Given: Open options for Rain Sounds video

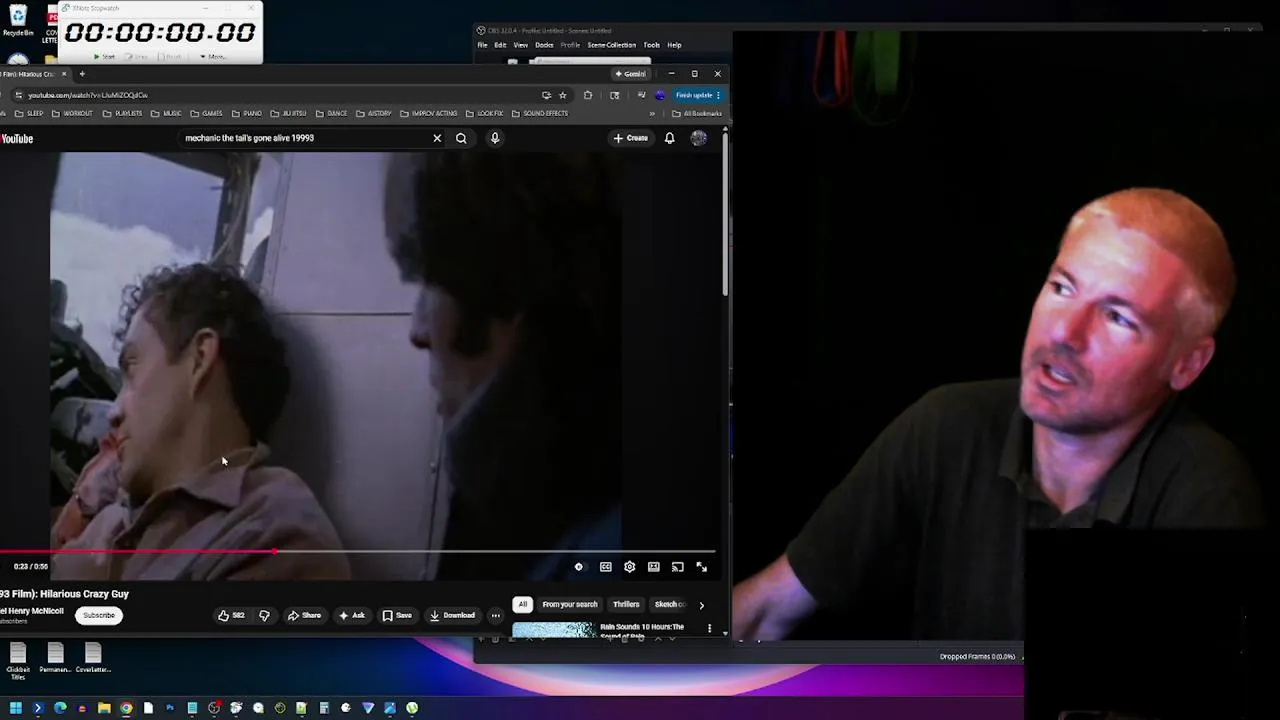Looking at the screenshot, I should [x=709, y=629].
